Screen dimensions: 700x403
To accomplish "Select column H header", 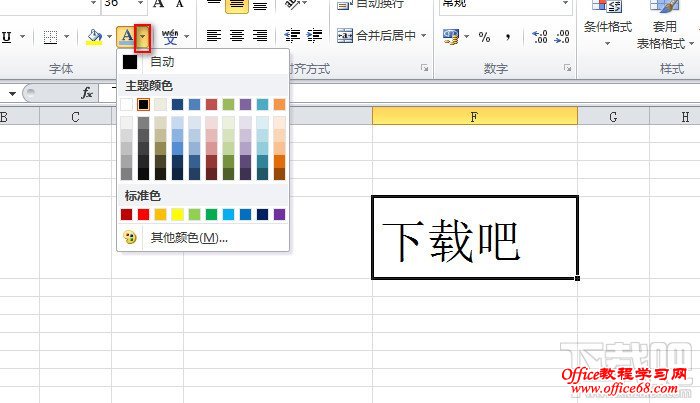I will [x=675, y=116].
